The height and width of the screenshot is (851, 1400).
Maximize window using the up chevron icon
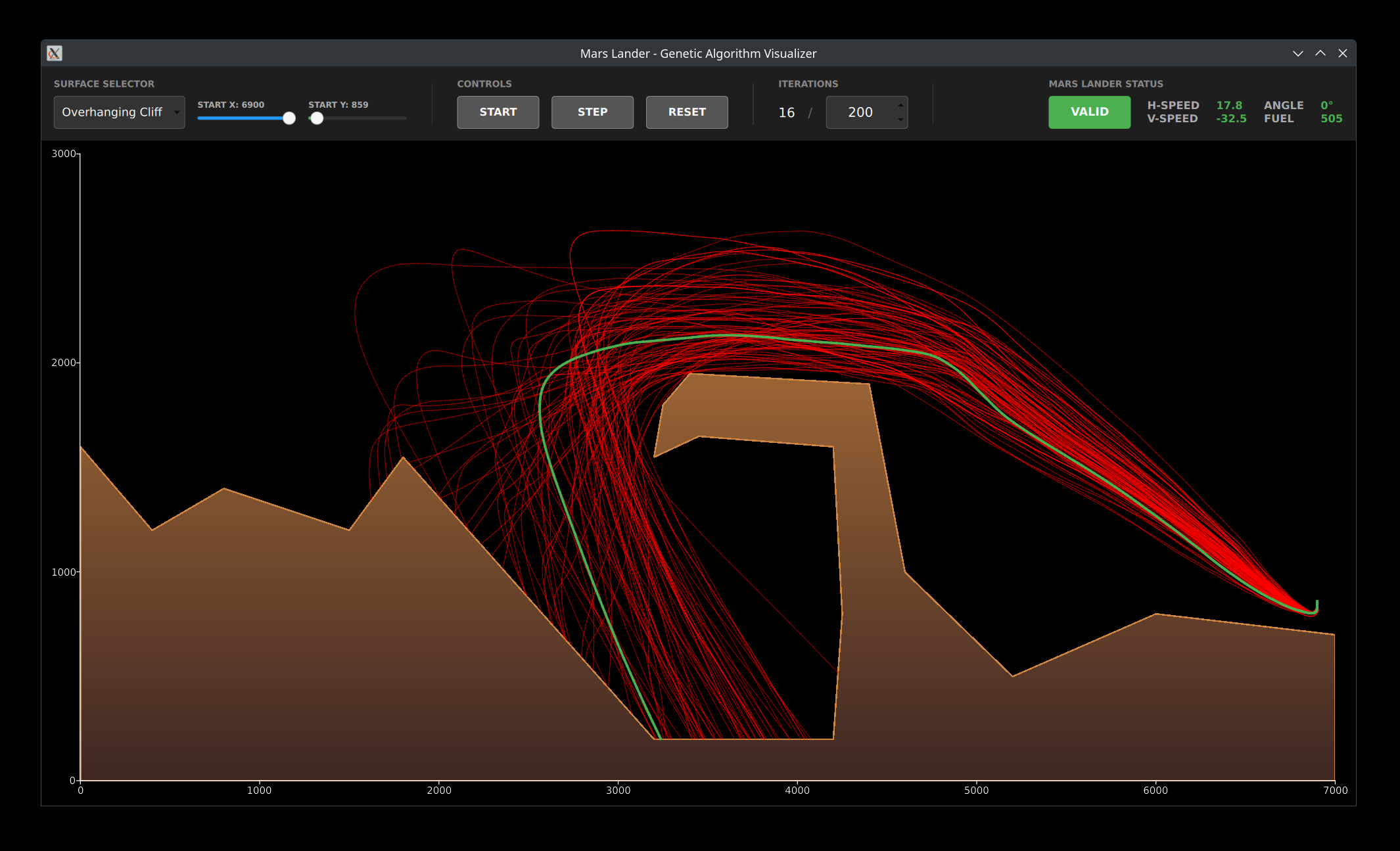[1320, 53]
